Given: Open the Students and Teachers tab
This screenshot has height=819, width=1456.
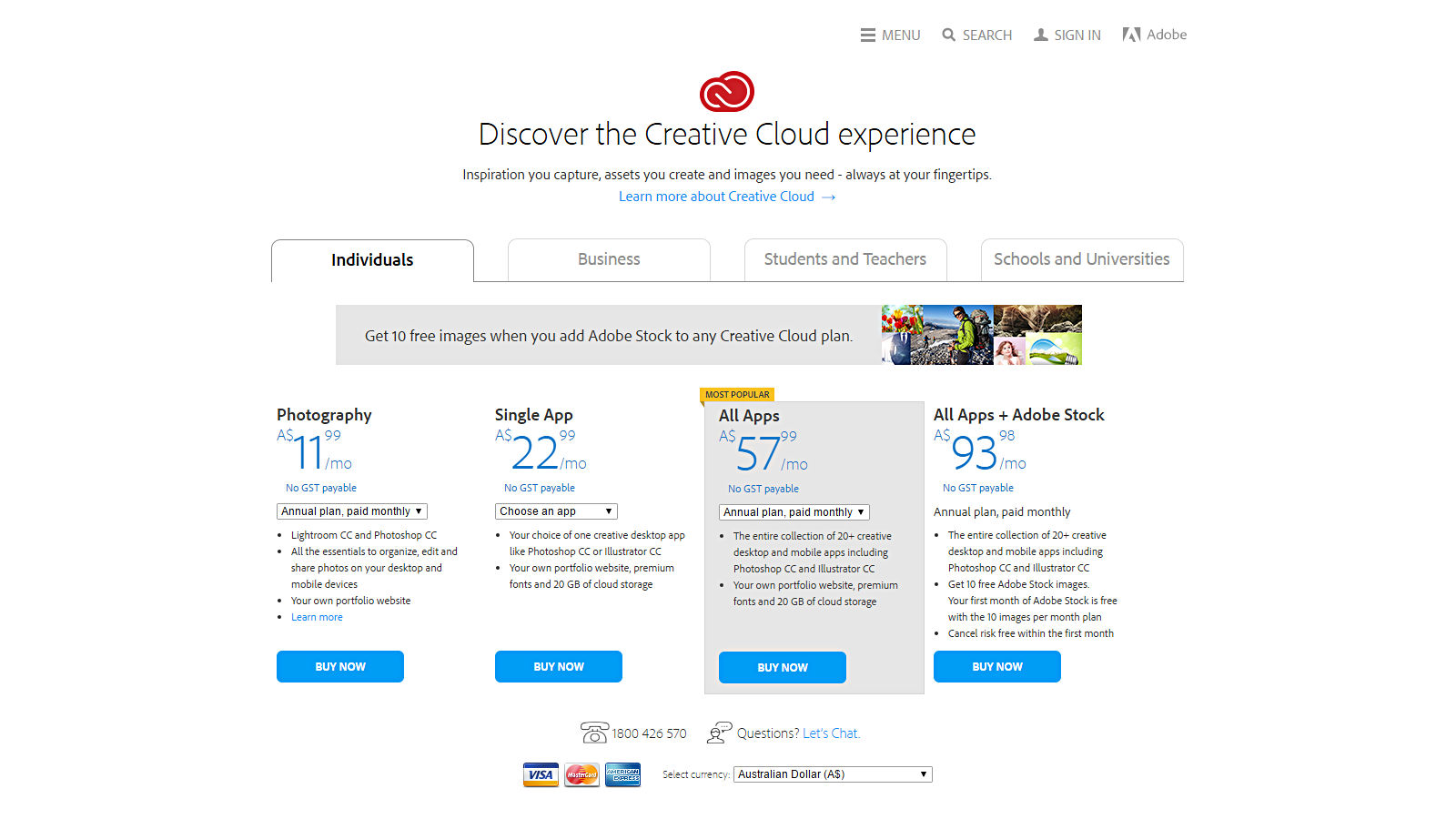Looking at the screenshot, I should (x=845, y=259).
